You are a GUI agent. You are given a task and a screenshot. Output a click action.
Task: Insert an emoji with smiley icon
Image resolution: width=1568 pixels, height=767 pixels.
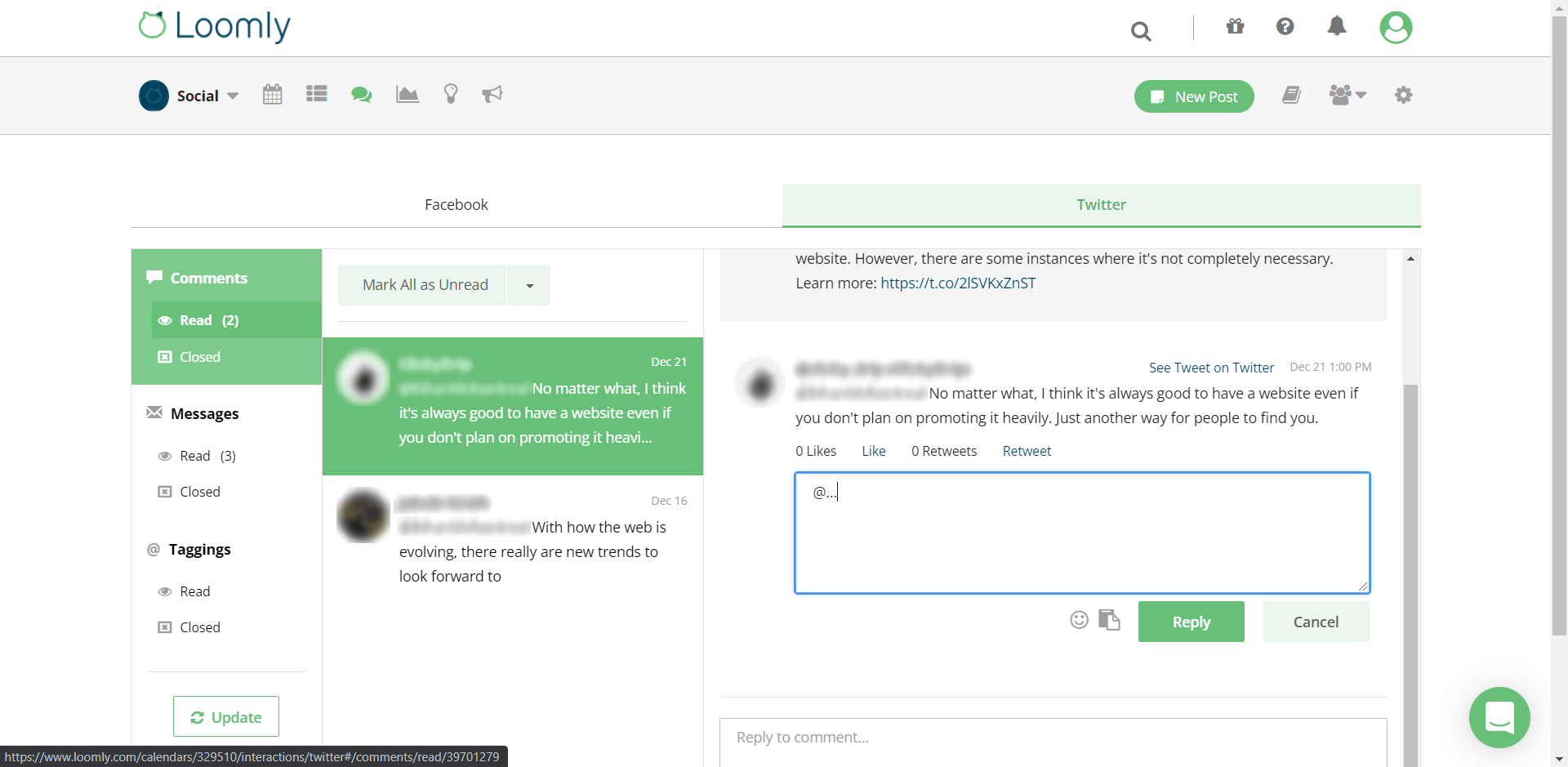1080,620
